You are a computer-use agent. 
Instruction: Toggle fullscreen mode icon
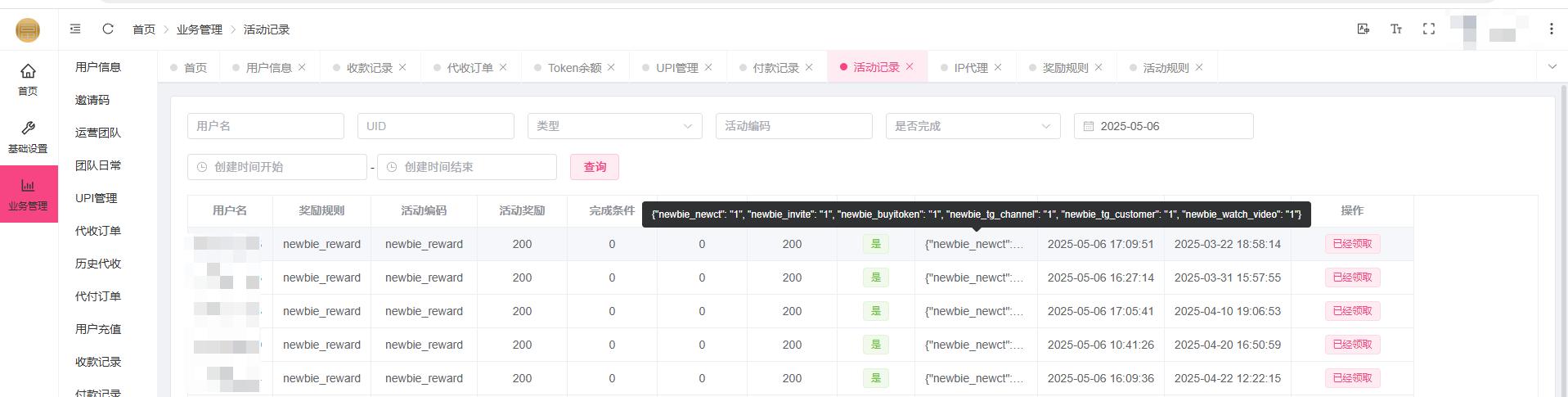1429,29
